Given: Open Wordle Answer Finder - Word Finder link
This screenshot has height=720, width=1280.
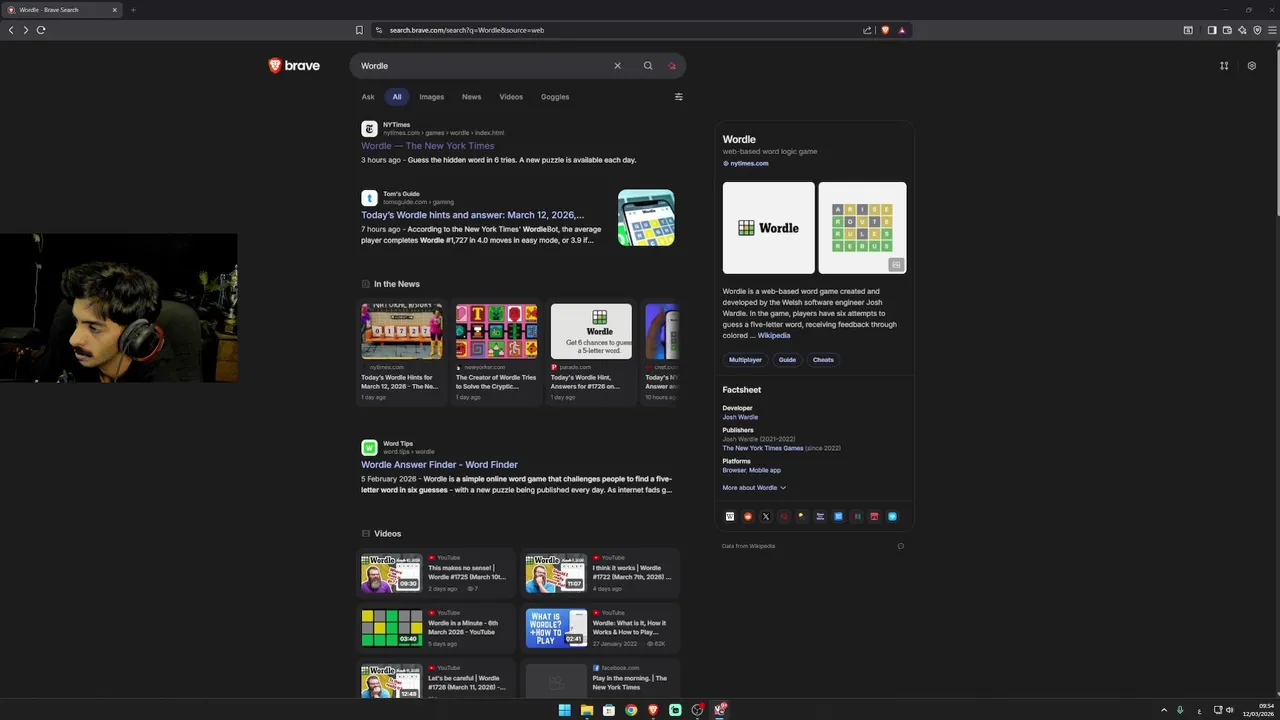Looking at the screenshot, I should (x=439, y=465).
